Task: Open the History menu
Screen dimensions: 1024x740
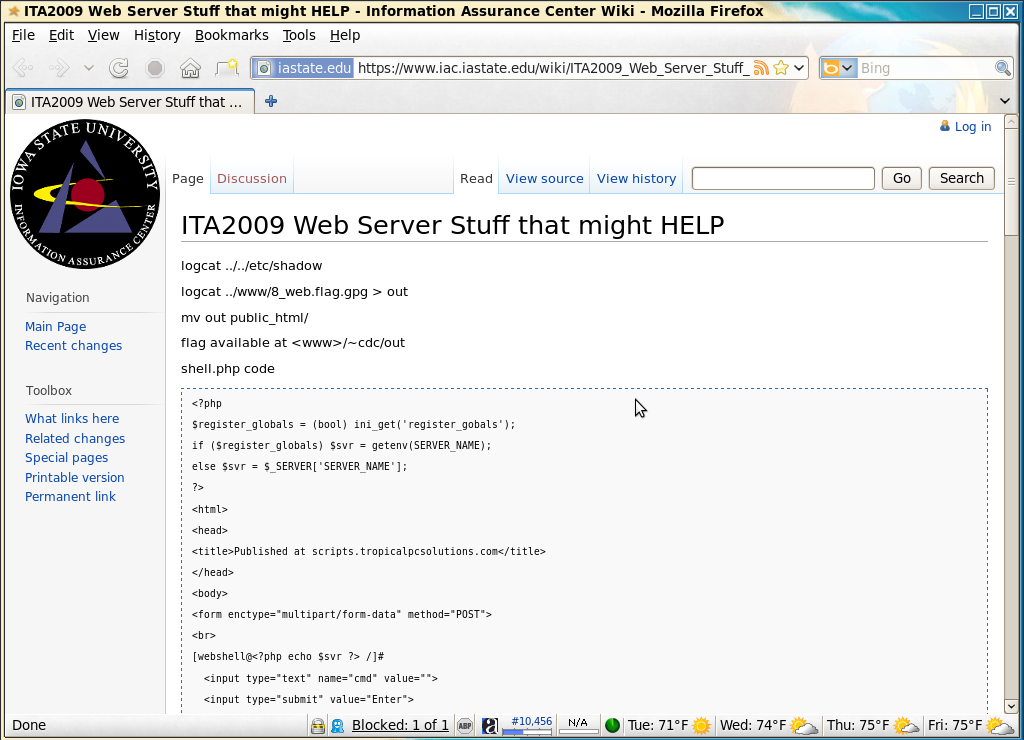Action: coord(157,35)
